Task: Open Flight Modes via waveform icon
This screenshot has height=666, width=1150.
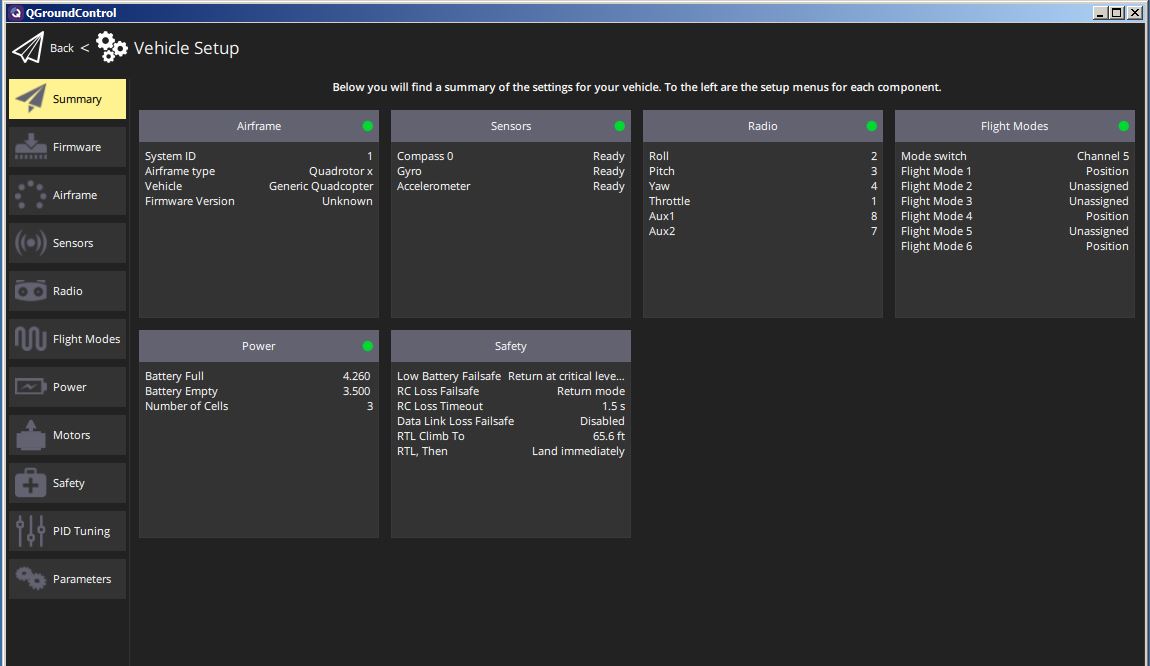Action: pyautogui.click(x=31, y=339)
